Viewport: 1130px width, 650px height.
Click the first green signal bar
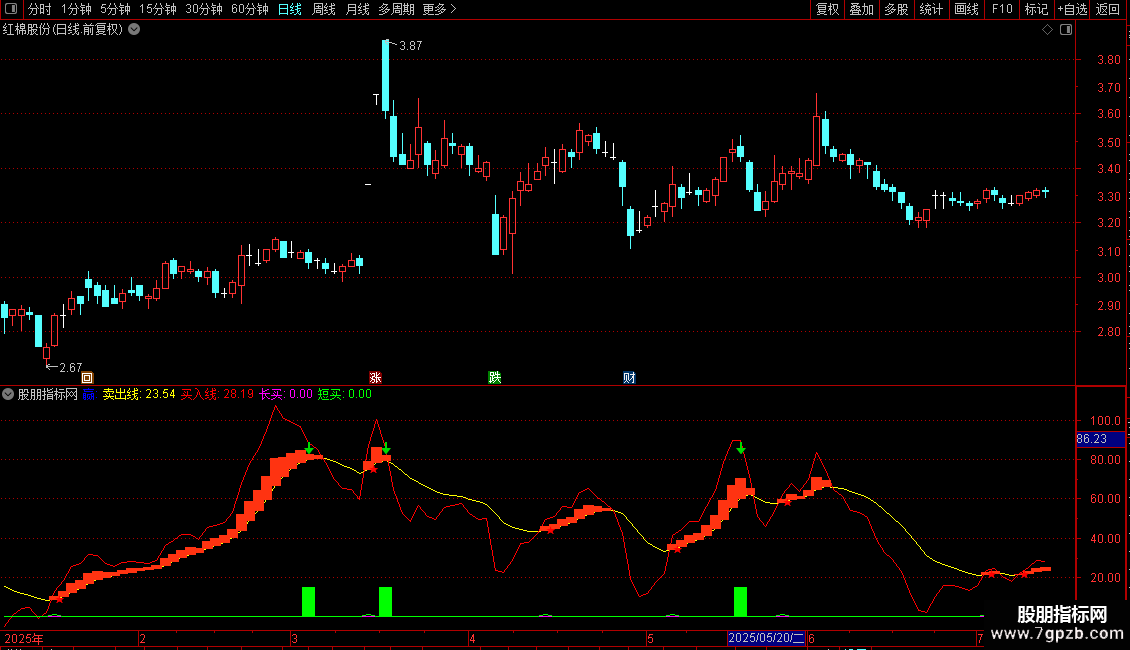[308, 602]
